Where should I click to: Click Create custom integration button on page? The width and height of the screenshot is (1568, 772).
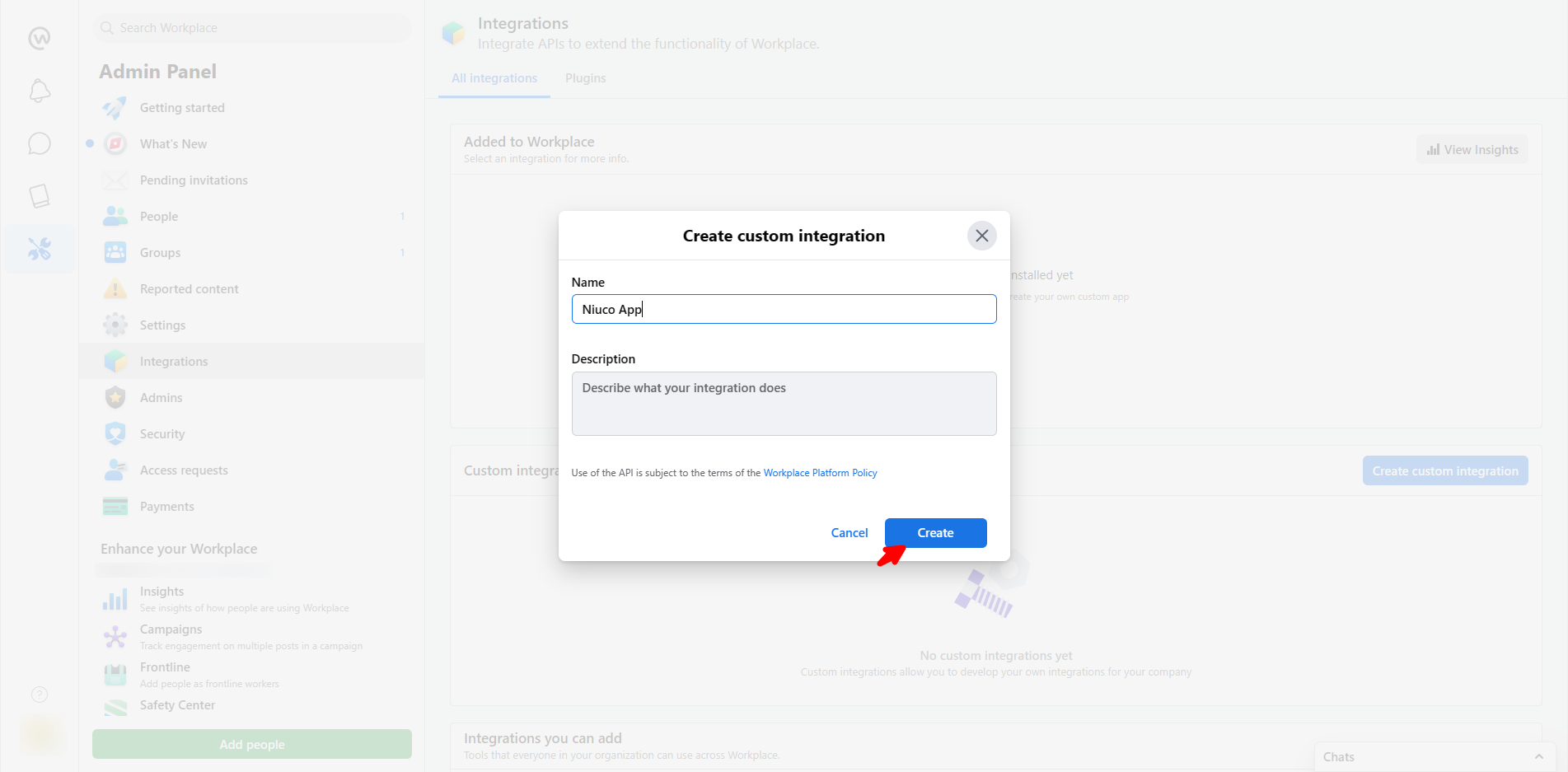pos(1445,470)
